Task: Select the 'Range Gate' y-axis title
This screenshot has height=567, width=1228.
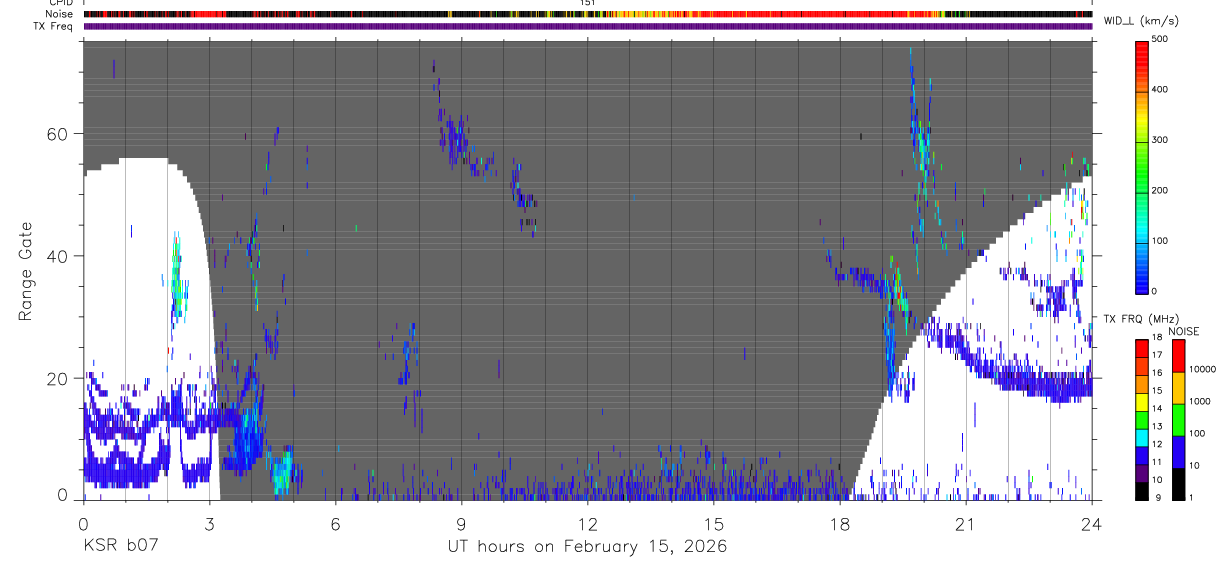Action: (x=25, y=270)
